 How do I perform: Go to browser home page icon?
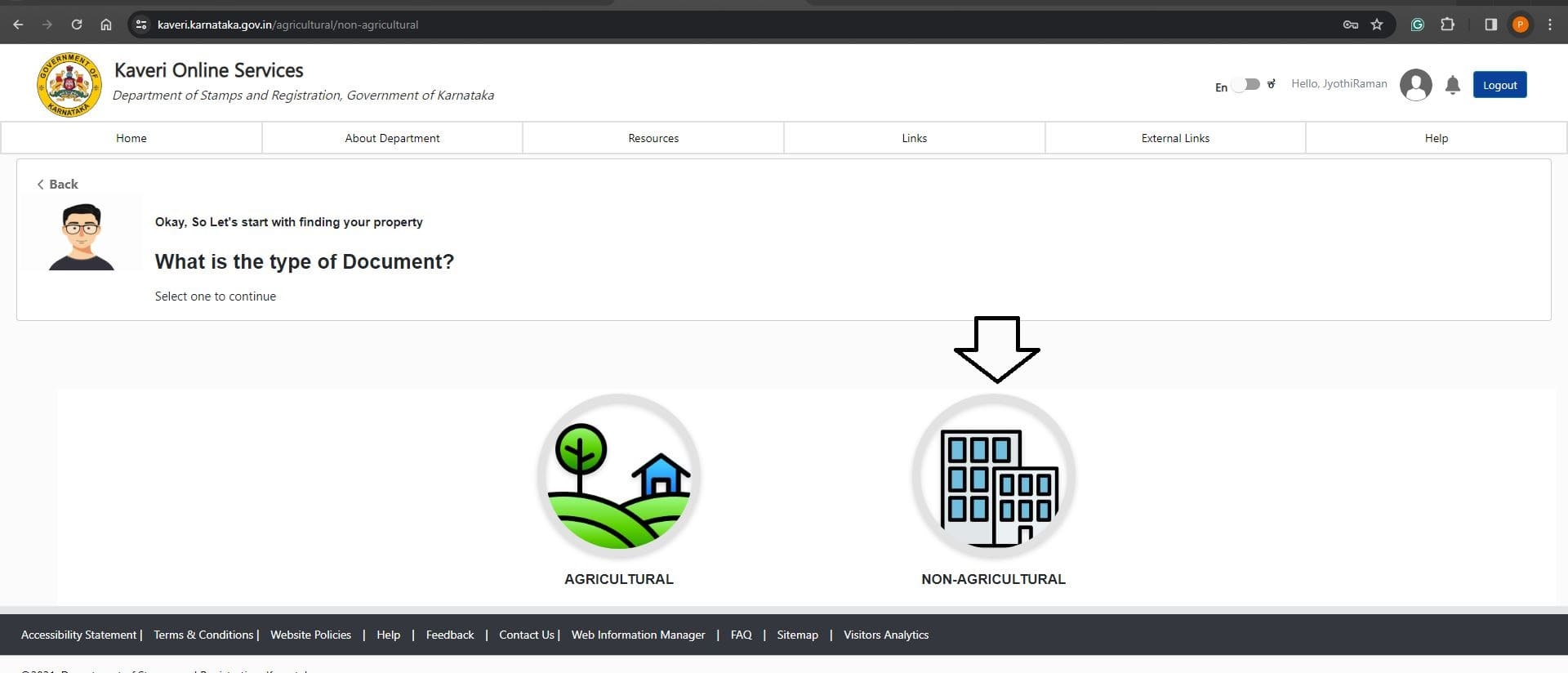106,25
